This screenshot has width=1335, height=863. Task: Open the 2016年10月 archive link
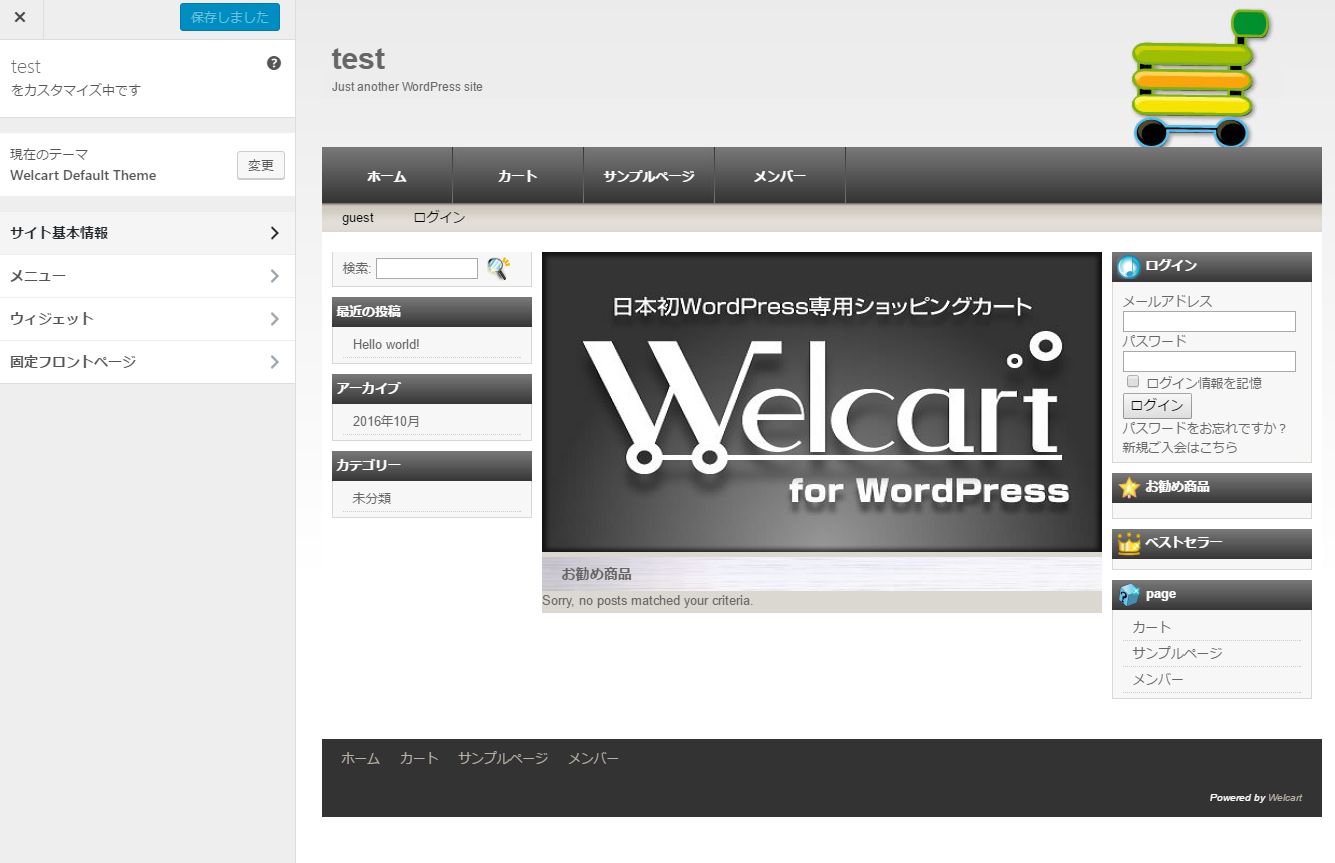[x=386, y=421]
